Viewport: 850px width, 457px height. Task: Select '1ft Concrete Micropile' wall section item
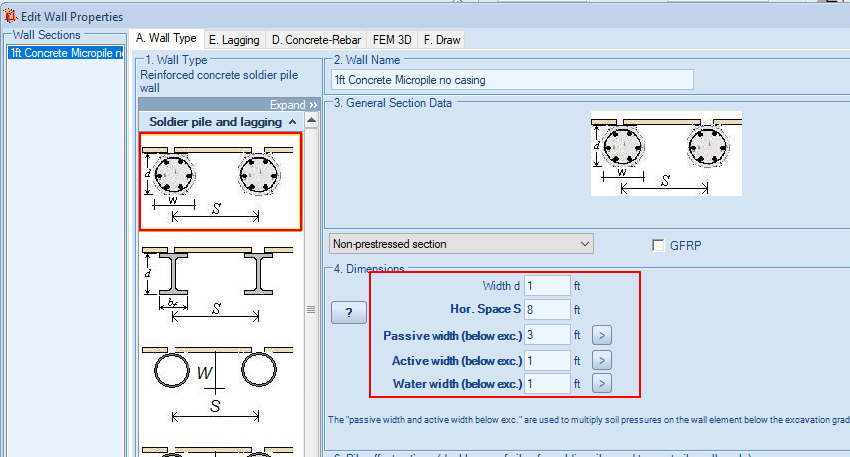66,53
